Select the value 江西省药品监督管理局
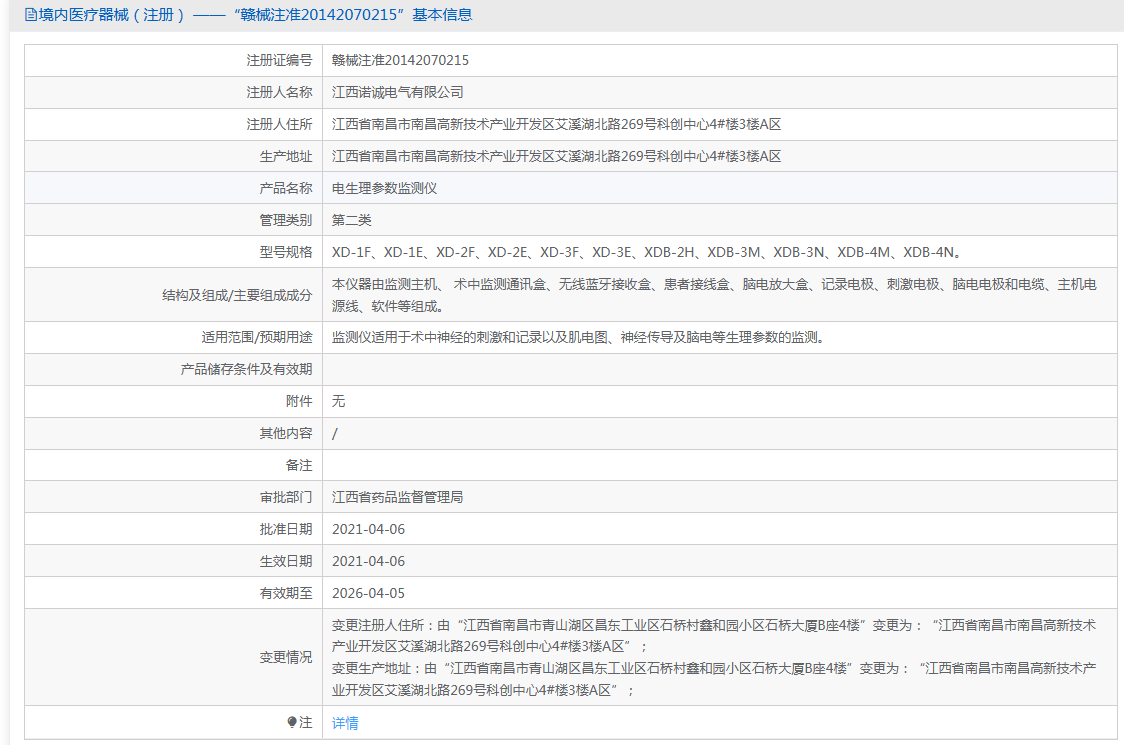 [x=397, y=498]
